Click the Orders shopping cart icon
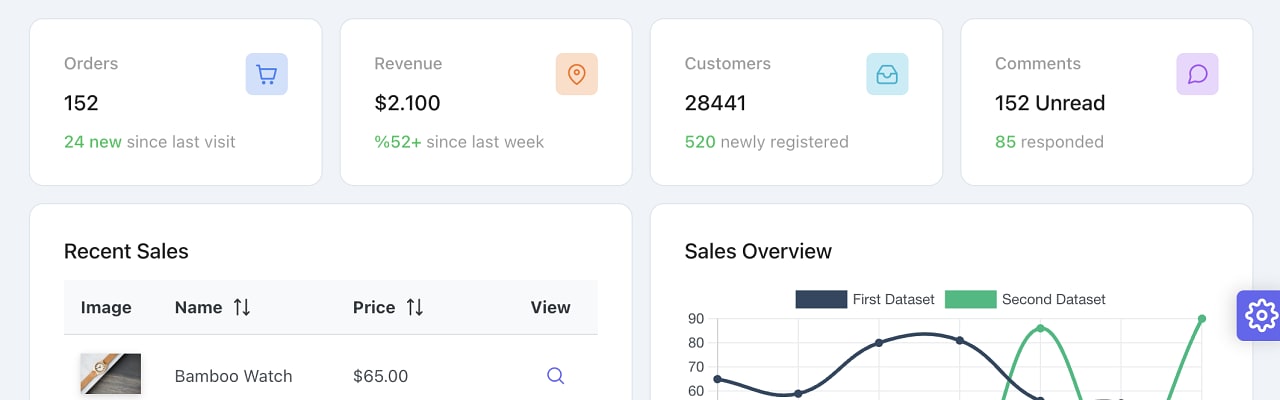 (266, 74)
